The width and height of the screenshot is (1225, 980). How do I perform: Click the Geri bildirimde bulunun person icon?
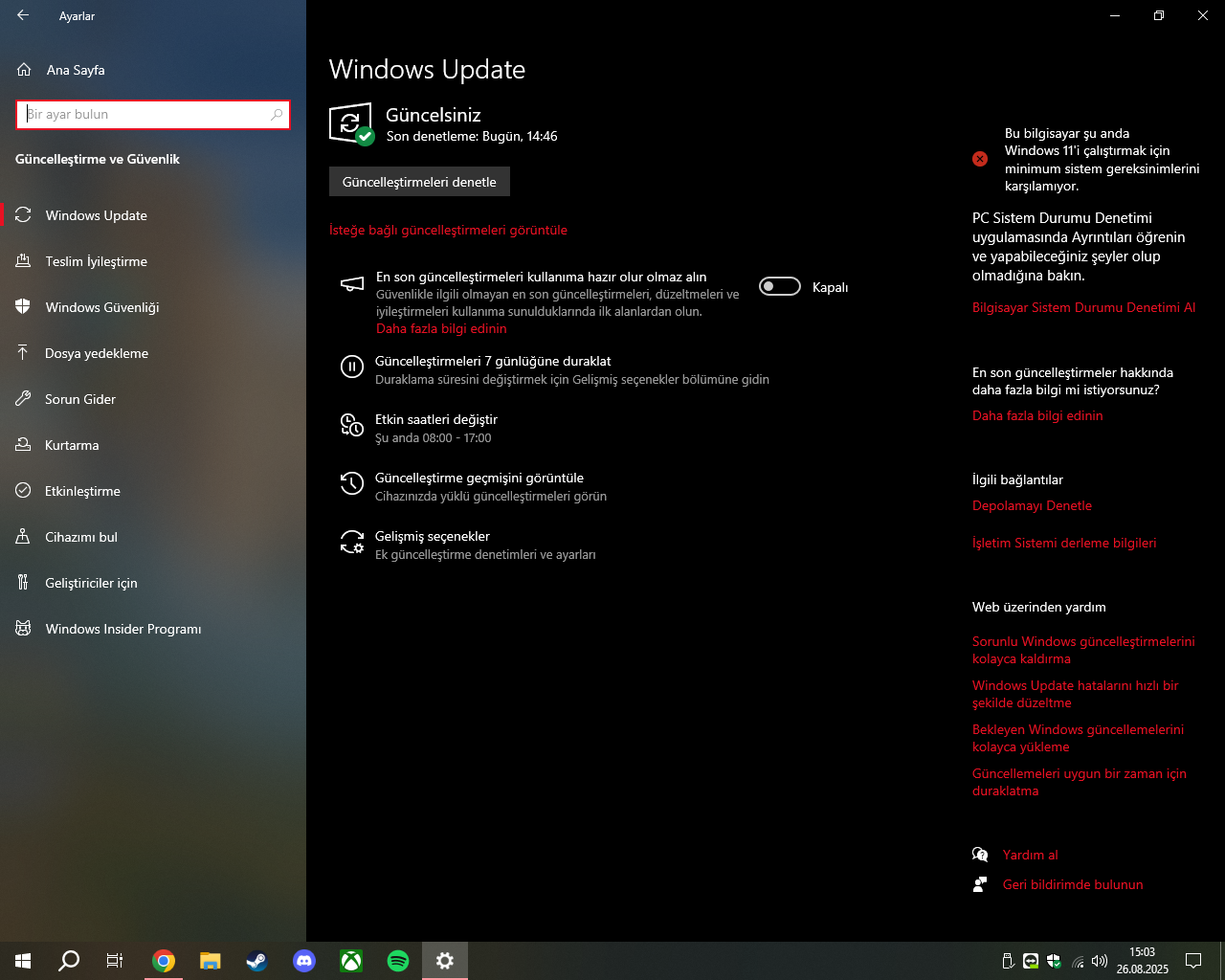coord(980,884)
